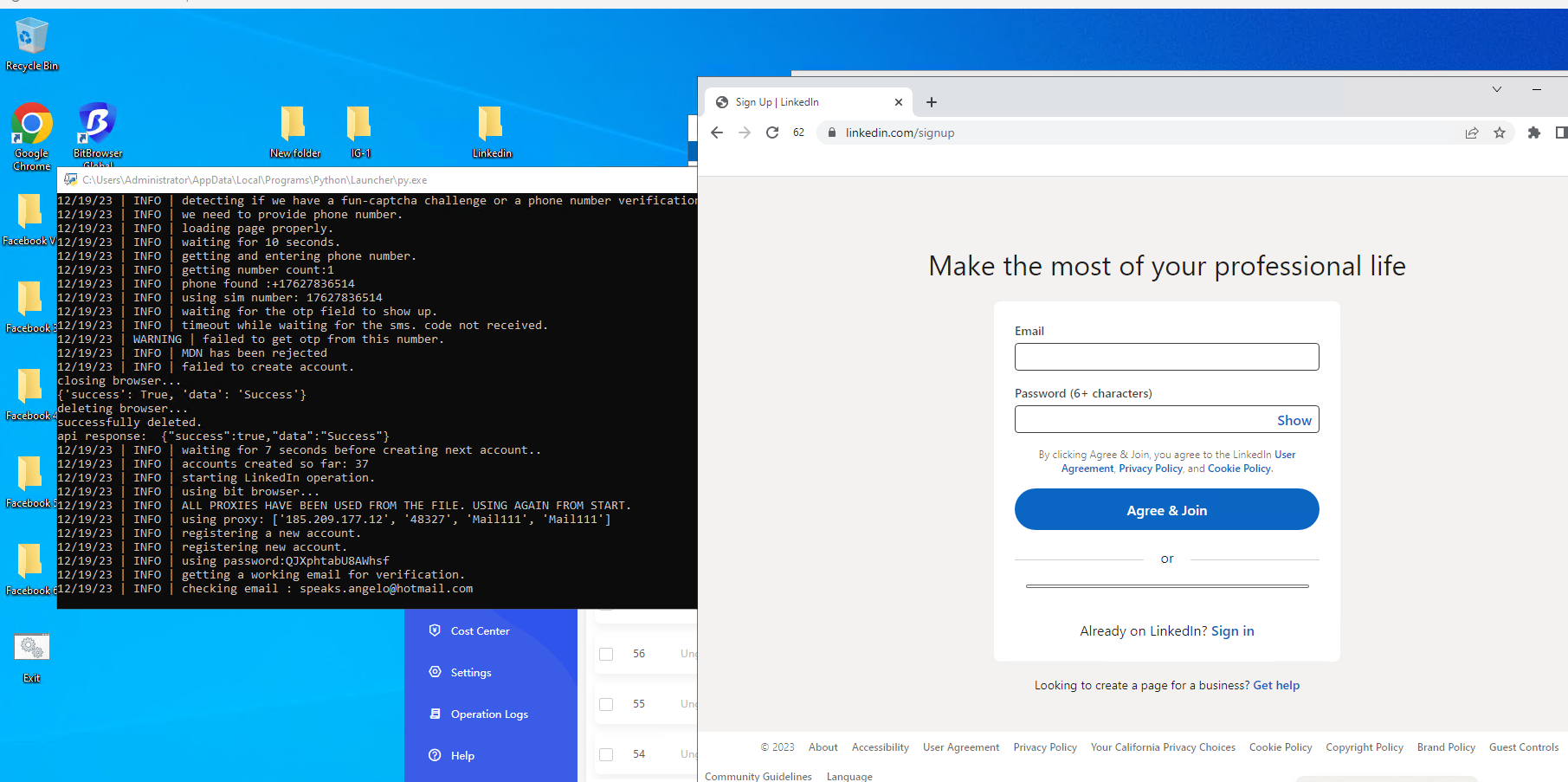Select the Linkedin folder on the desktop
The image size is (1568, 782).
(x=491, y=132)
